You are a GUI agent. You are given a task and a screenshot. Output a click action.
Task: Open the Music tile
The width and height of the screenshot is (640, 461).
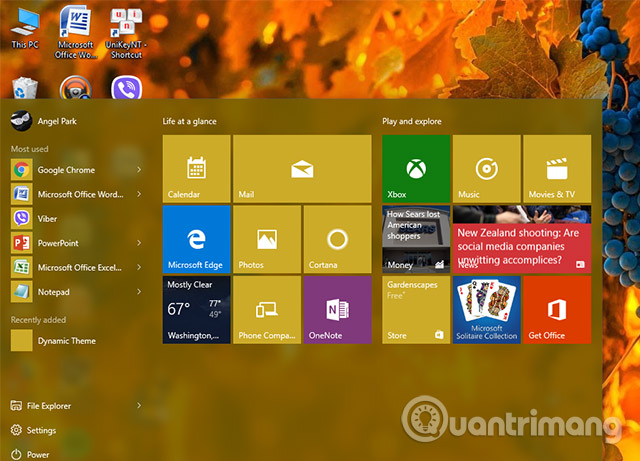click(487, 169)
